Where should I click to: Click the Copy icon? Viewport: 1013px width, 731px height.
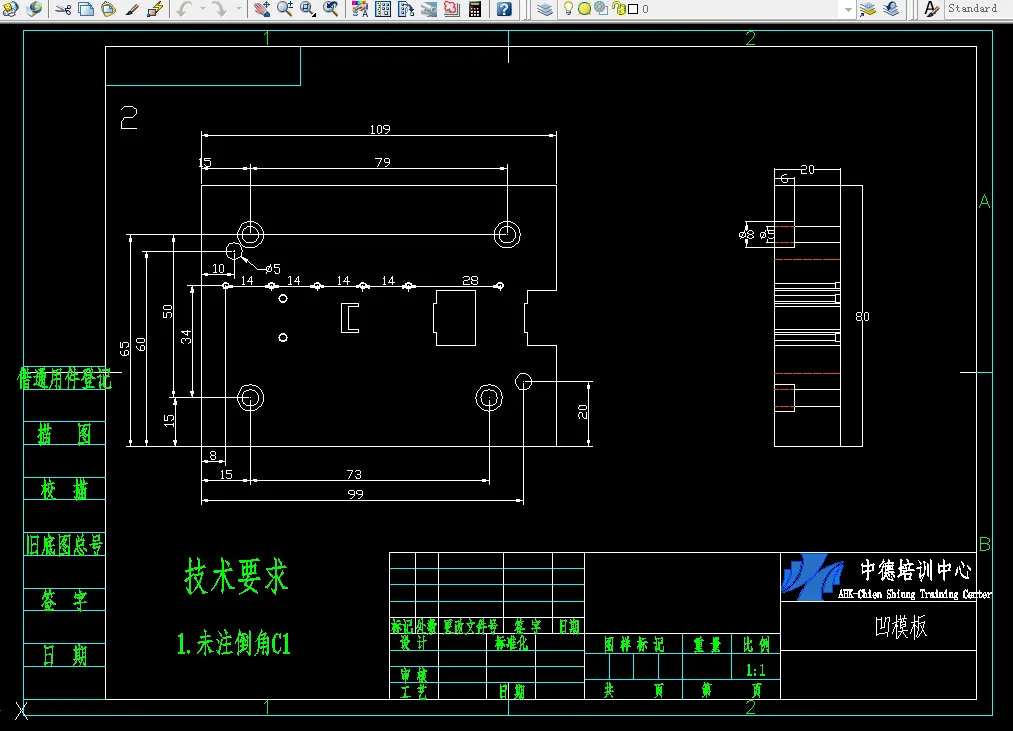86,8
